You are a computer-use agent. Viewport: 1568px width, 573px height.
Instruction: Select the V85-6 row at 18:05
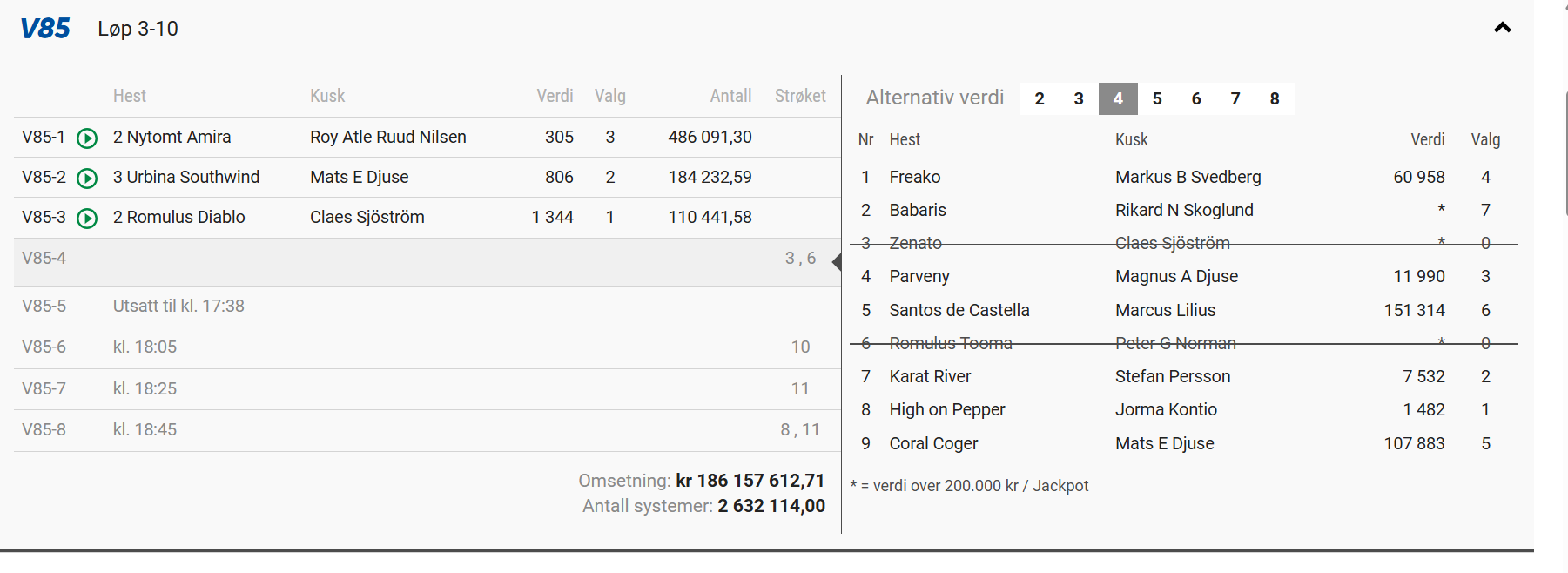pyautogui.click(x=427, y=347)
